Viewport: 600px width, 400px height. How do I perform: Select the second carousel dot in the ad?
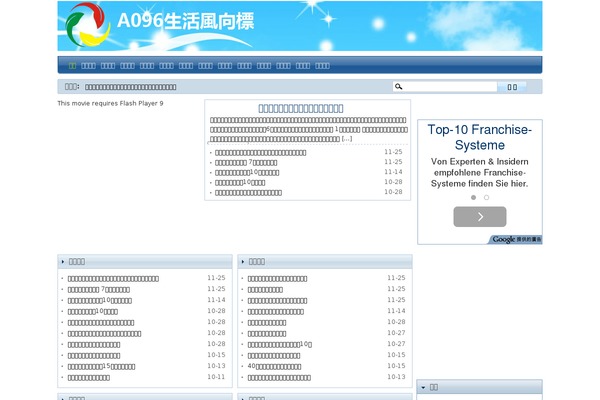coord(485,197)
